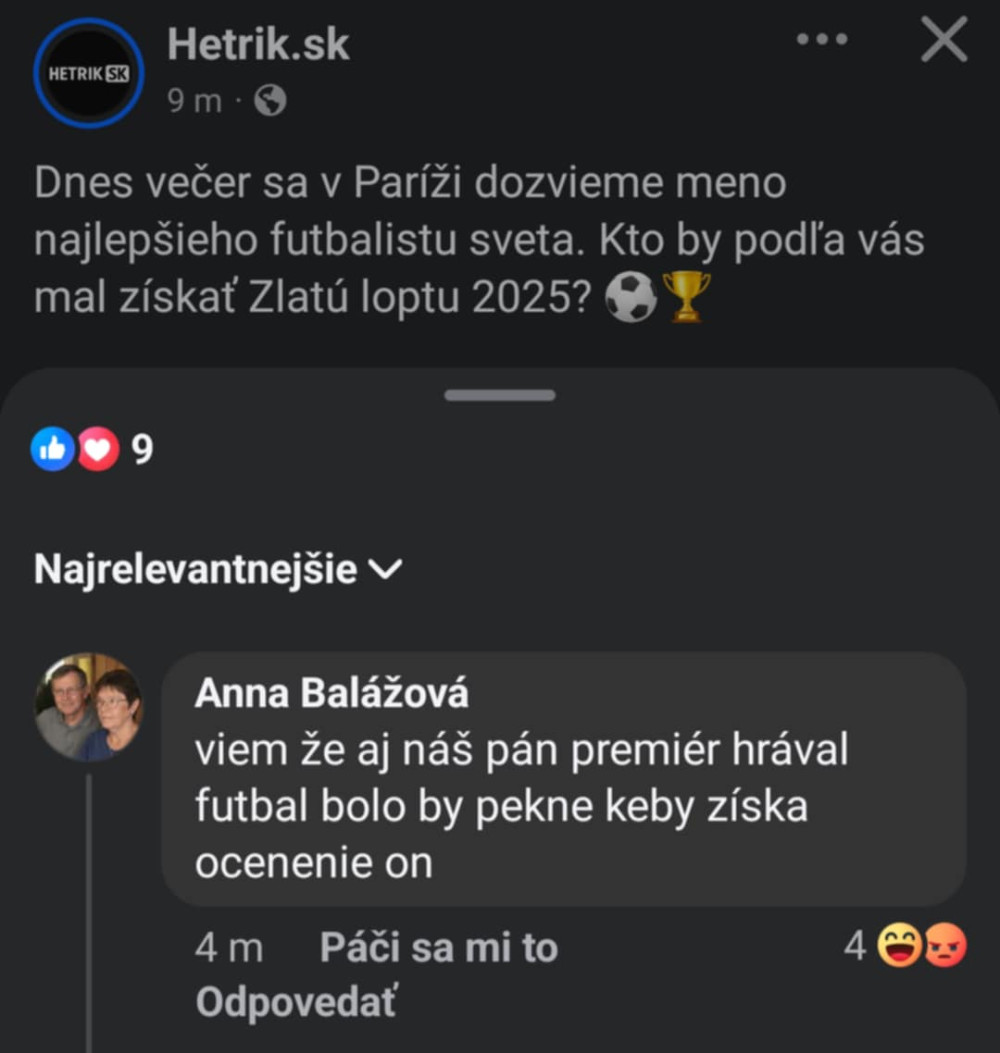This screenshot has height=1053, width=1000.
Task: Expand the Najrelevantnejšie sorting dropdown
Action: point(195,569)
